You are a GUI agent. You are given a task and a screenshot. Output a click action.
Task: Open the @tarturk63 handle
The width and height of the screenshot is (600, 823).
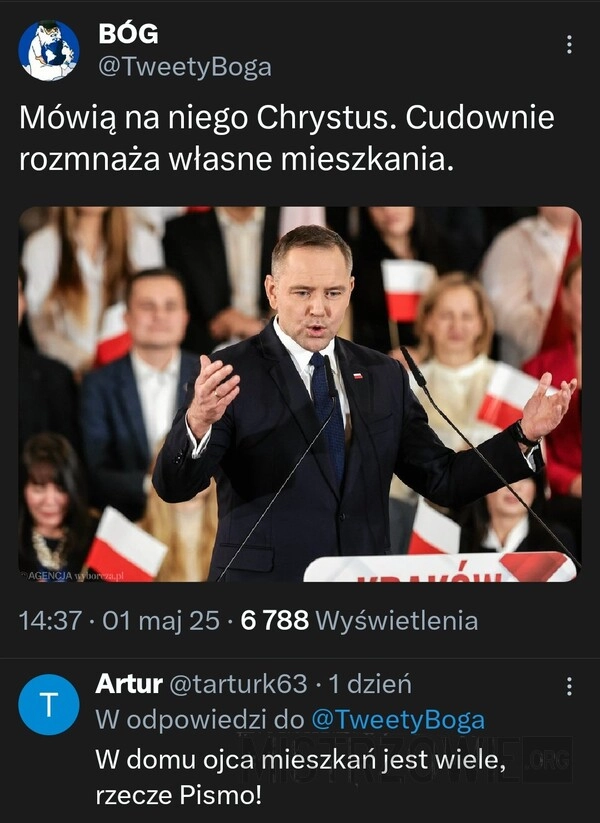(238, 683)
